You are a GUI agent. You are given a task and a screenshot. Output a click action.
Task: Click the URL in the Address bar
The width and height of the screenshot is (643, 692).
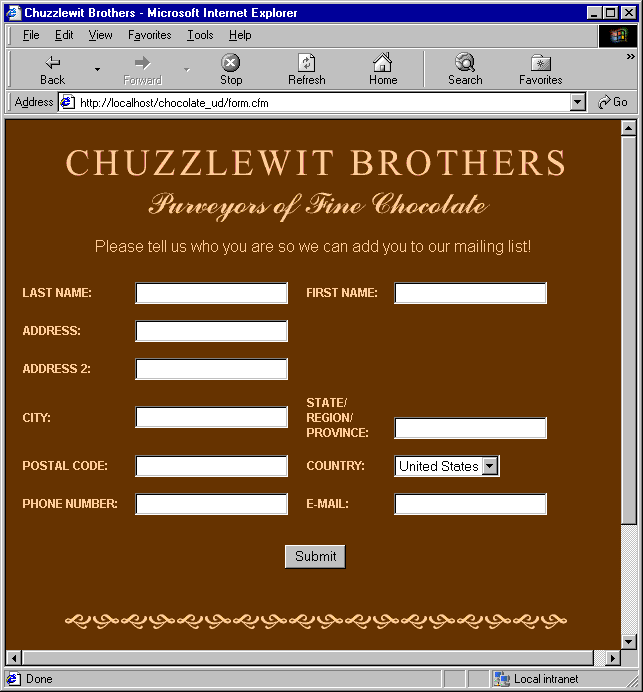(174, 103)
